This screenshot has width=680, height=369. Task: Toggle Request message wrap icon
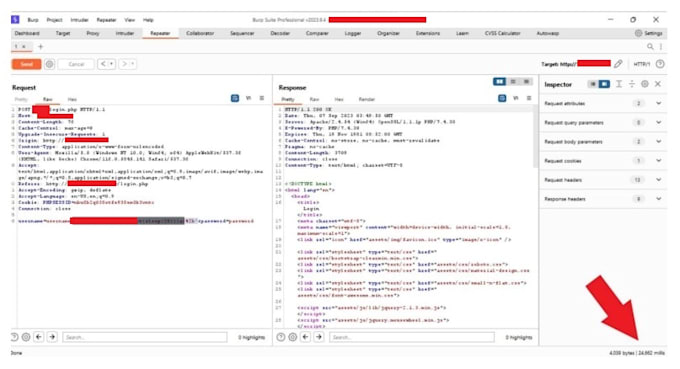[x=235, y=98]
